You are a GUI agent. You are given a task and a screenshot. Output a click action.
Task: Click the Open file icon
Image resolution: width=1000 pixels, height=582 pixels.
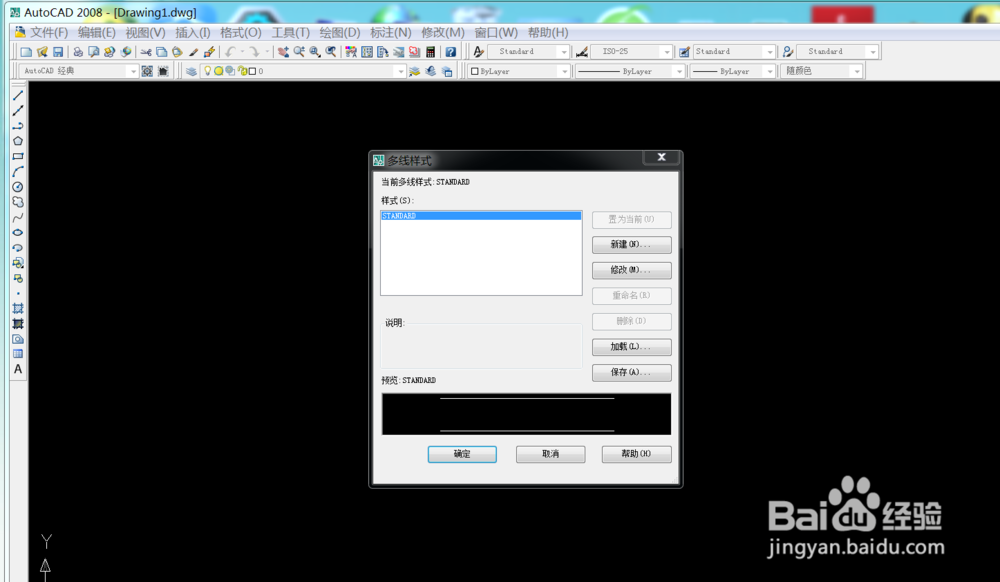pyautogui.click(x=42, y=52)
